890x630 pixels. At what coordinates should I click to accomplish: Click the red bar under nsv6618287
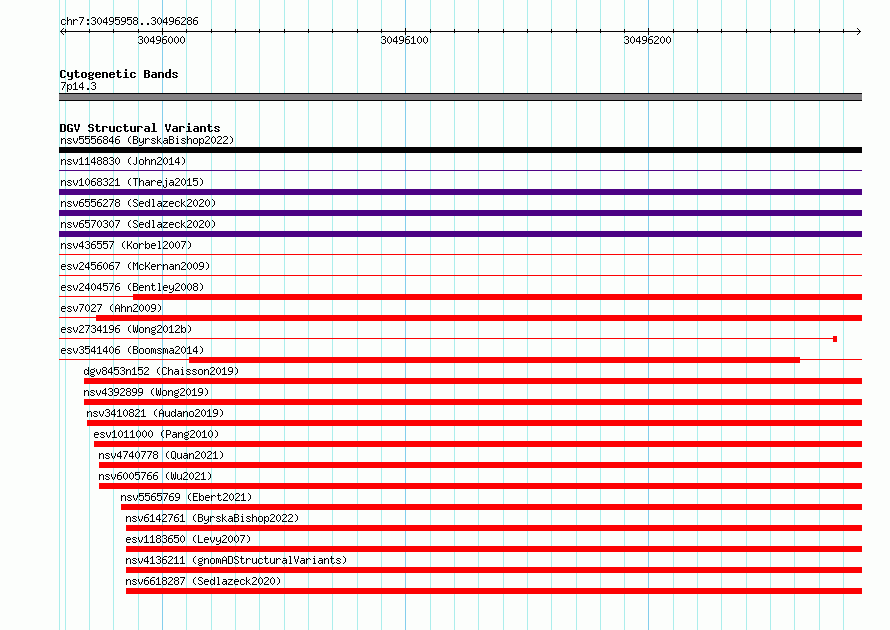coord(494,591)
